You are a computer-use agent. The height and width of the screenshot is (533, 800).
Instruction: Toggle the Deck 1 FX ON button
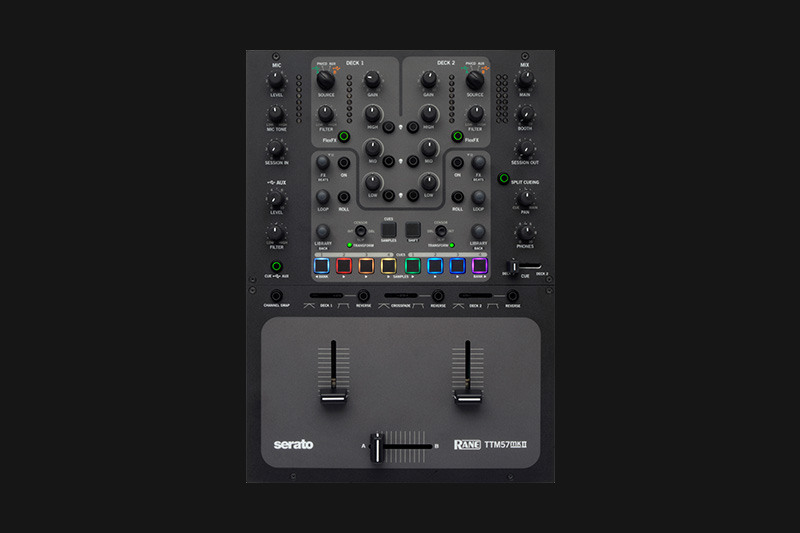(344, 163)
